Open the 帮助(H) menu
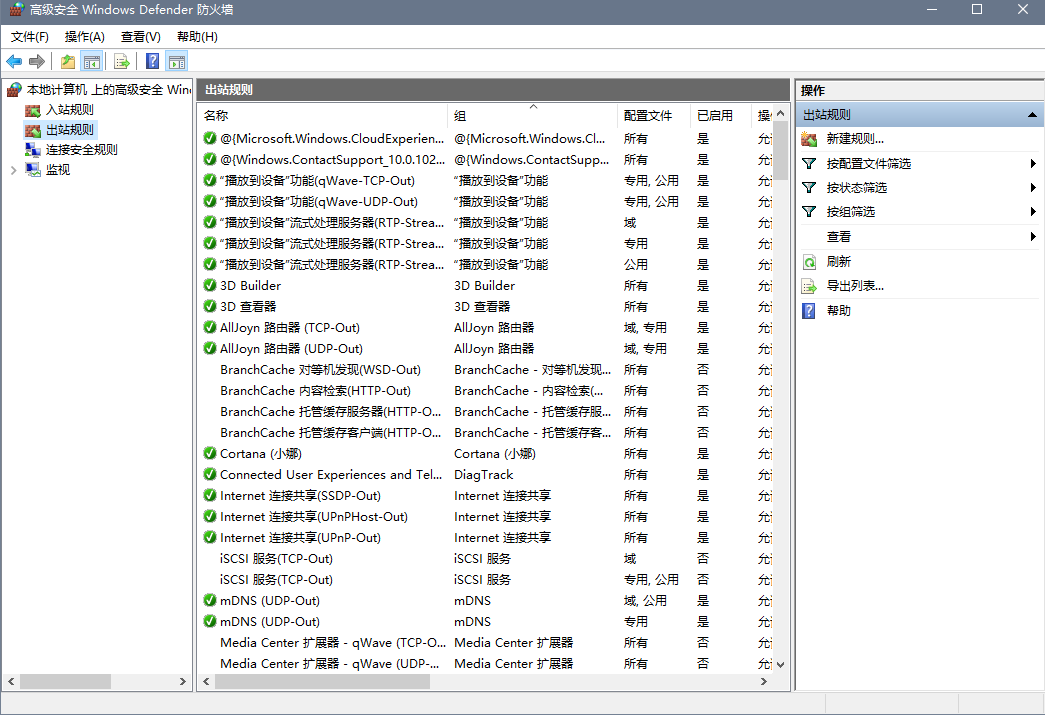The image size is (1045, 715). click(197, 37)
